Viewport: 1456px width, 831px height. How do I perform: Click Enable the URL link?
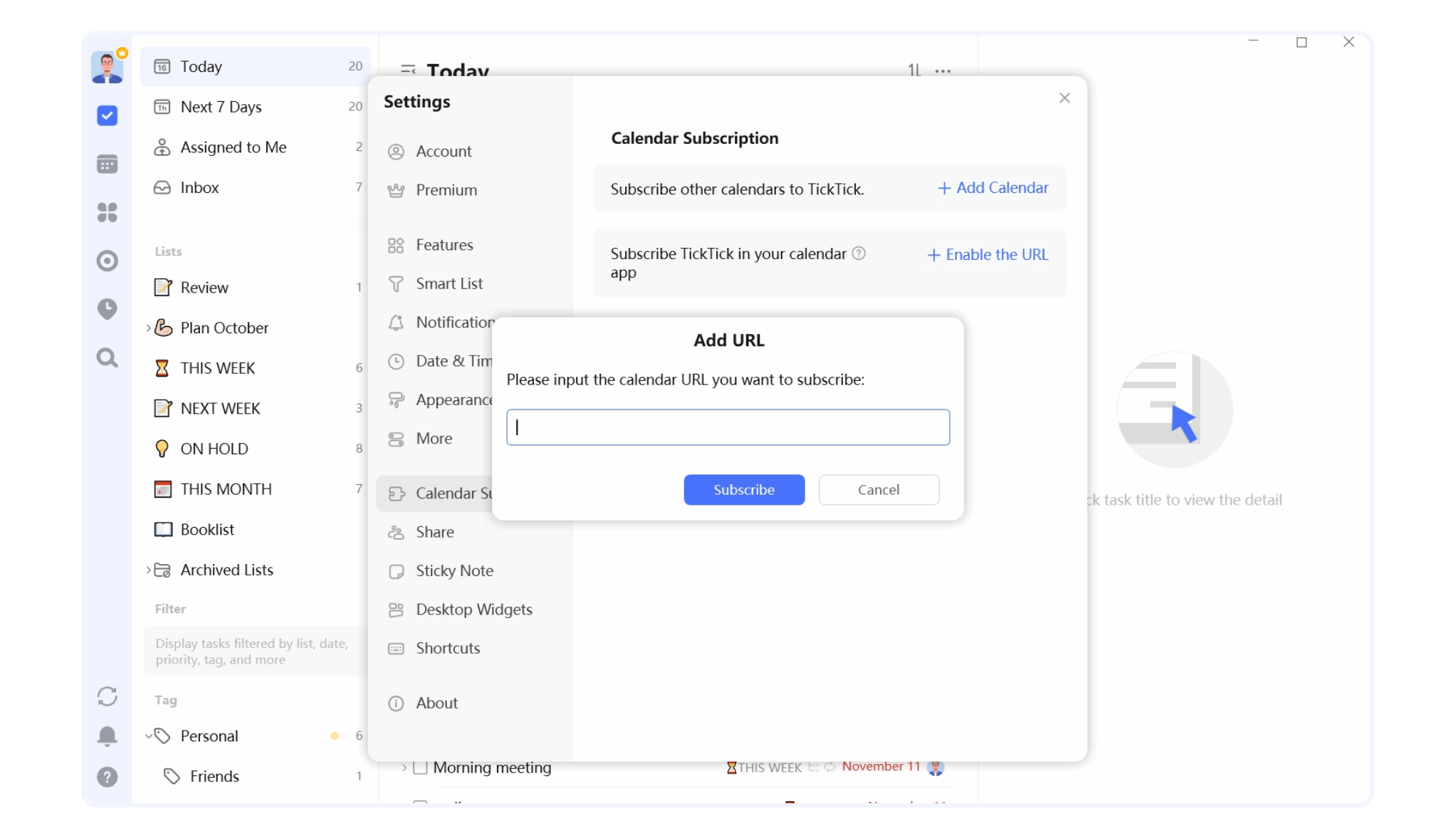click(x=988, y=255)
